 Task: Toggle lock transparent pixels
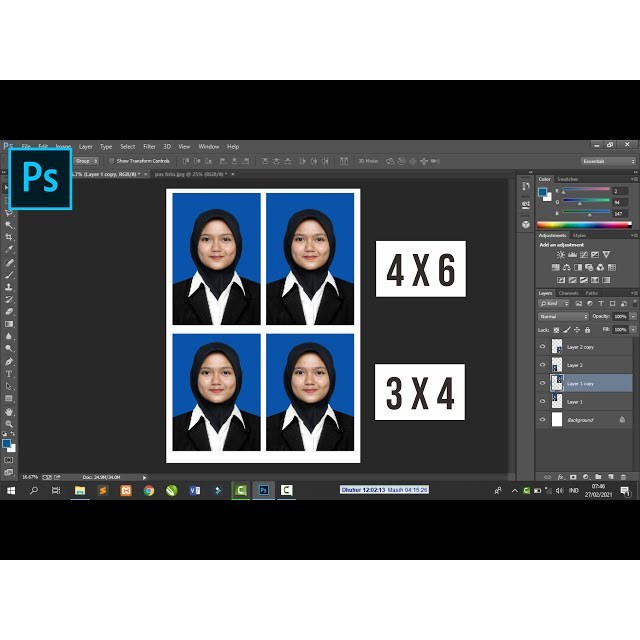click(556, 330)
